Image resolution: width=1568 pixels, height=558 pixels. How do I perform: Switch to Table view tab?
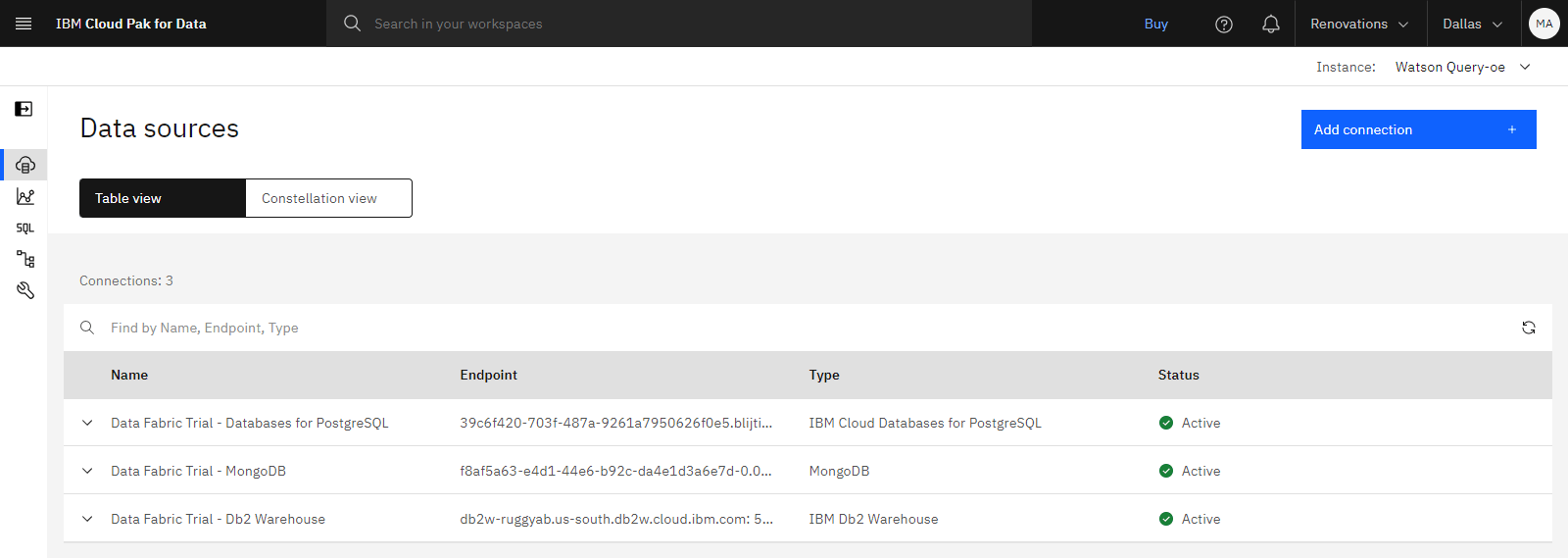pos(163,198)
